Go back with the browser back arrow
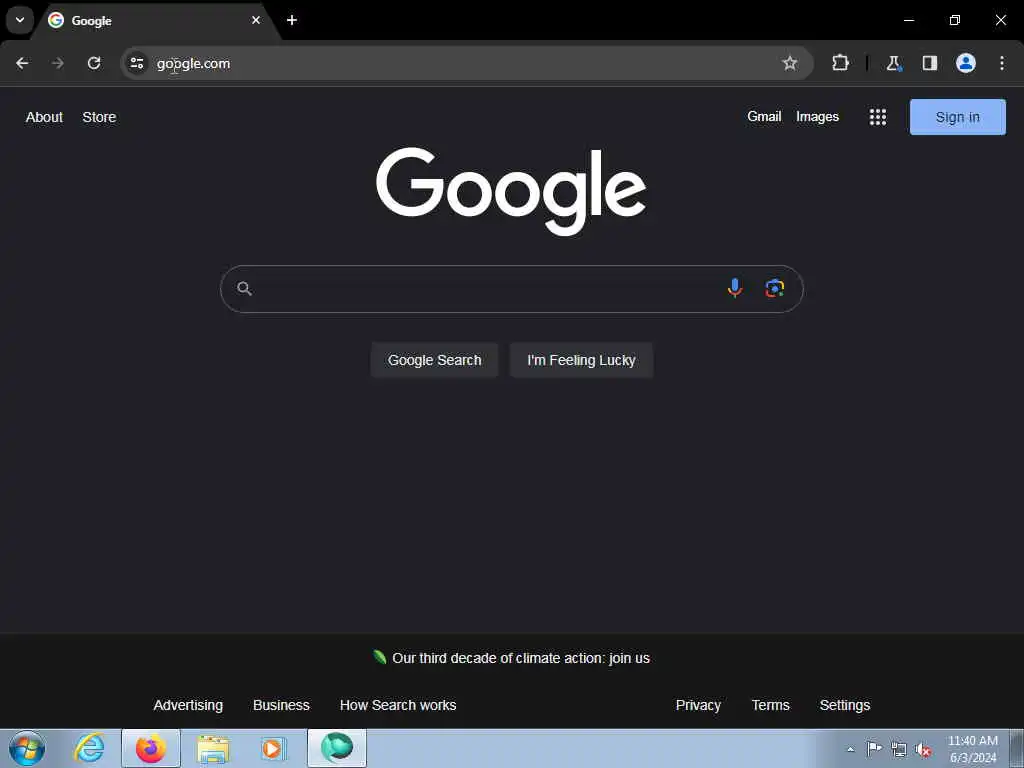Viewport: 1024px width, 768px height. click(x=22, y=63)
